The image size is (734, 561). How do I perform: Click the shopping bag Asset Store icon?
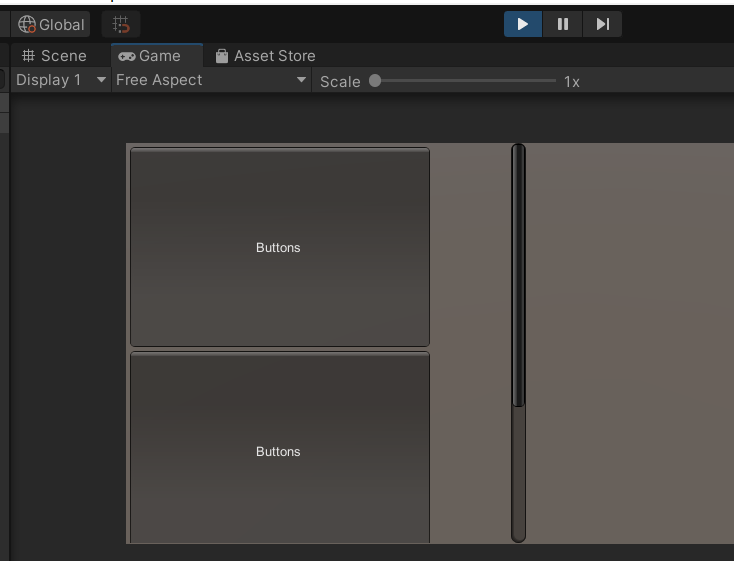coord(222,56)
